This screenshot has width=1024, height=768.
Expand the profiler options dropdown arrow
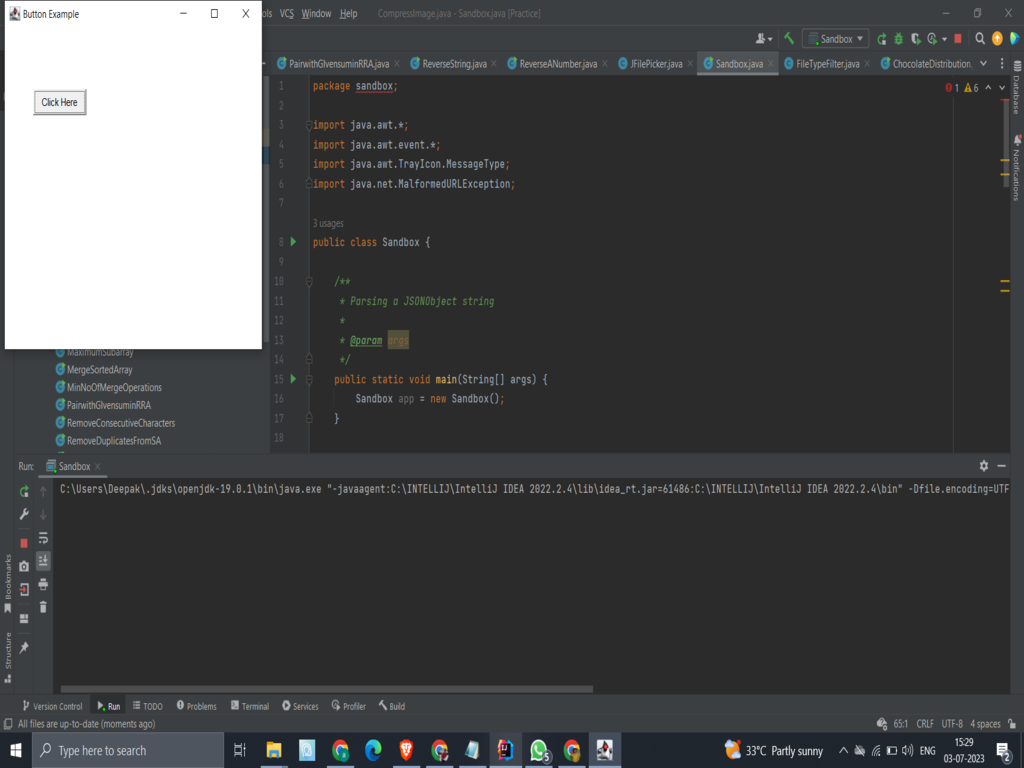[944, 40]
